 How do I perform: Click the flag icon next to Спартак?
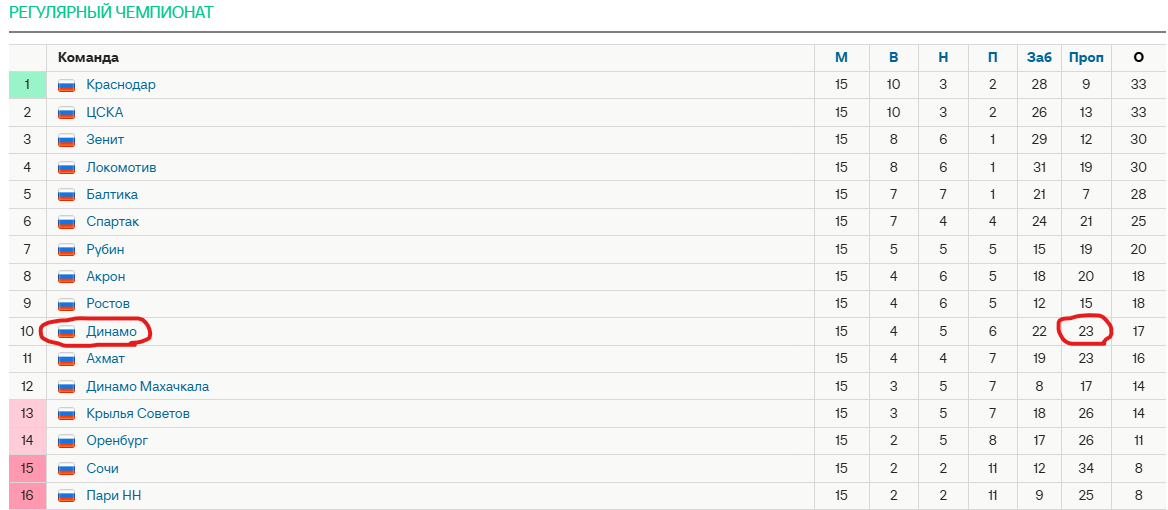tap(67, 222)
